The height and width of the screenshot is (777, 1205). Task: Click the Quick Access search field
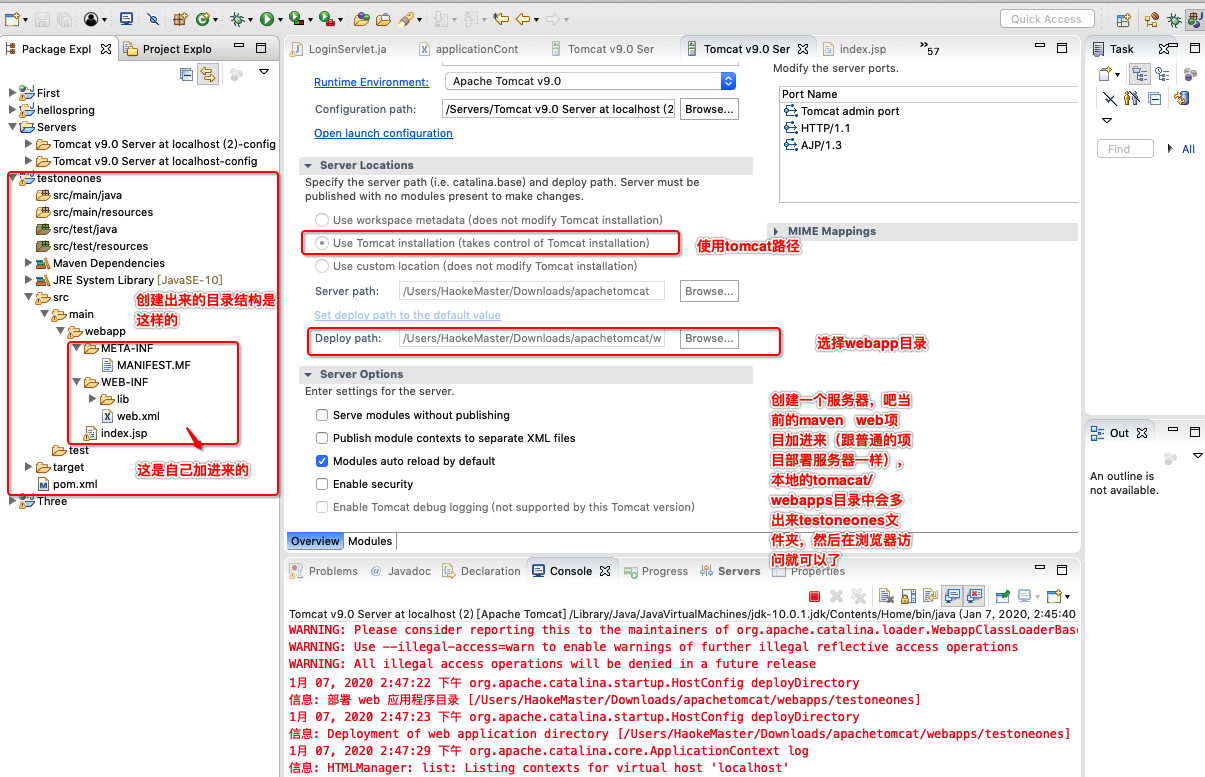pyautogui.click(x=1046, y=19)
